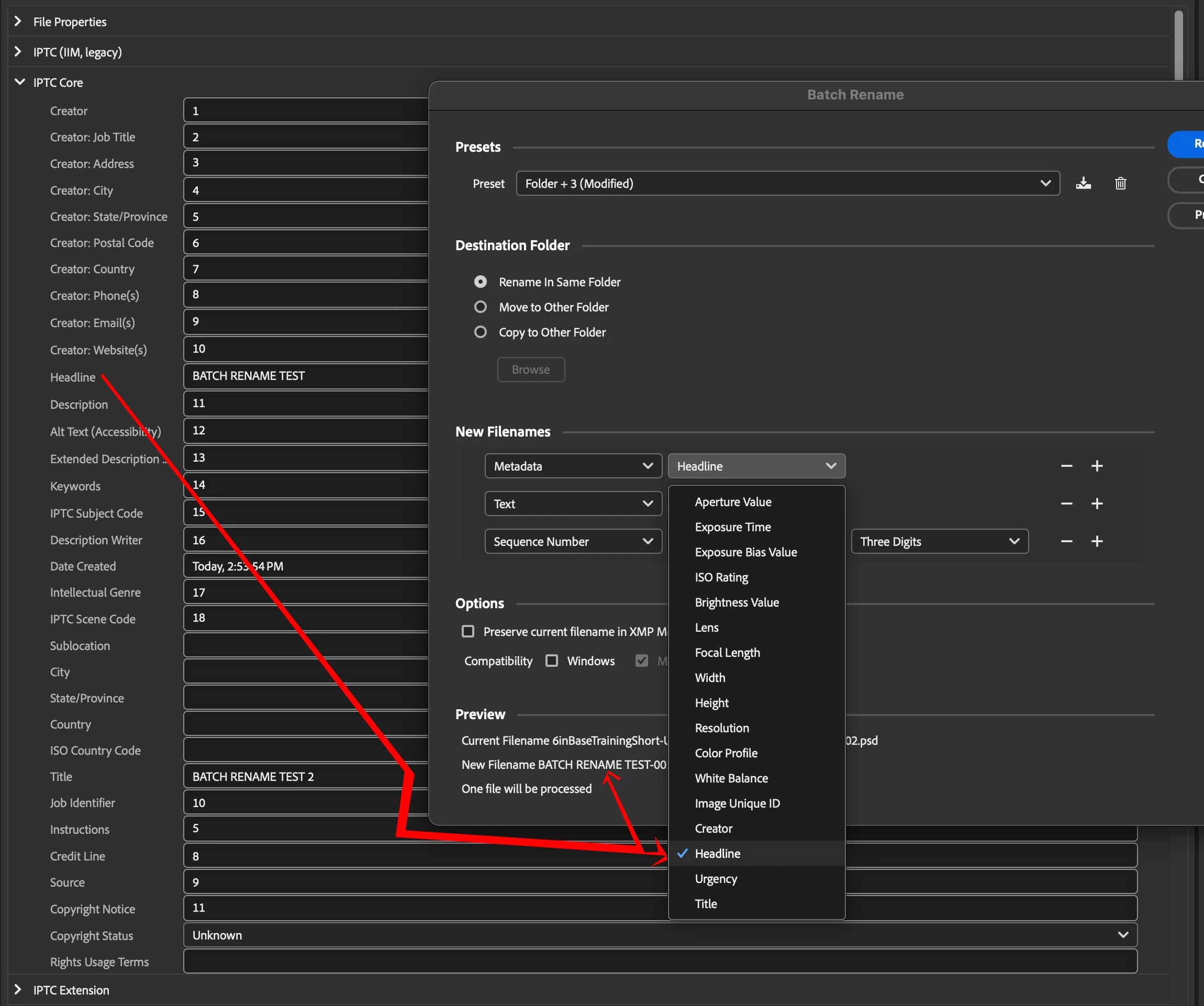Add a row after Text with plus icon
The width and height of the screenshot is (1204, 1006).
(1097, 504)
